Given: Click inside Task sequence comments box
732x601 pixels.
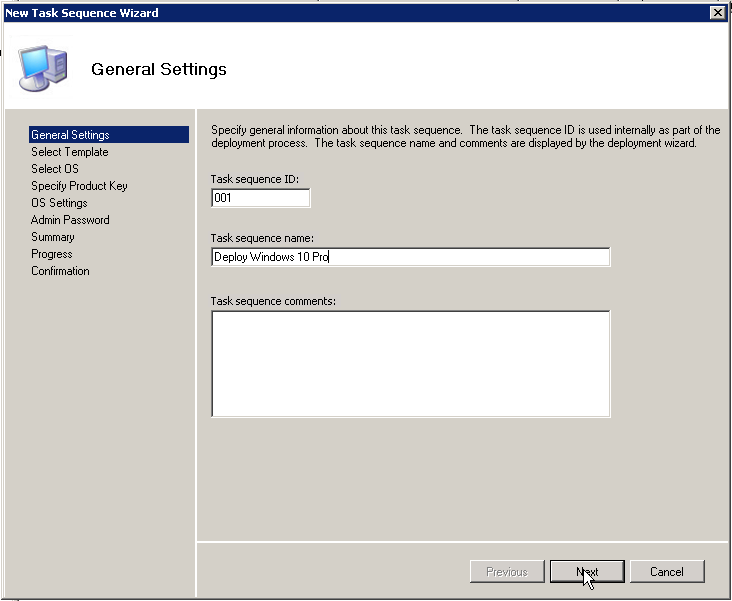Looking at the screenshot, I should point(410,363).
